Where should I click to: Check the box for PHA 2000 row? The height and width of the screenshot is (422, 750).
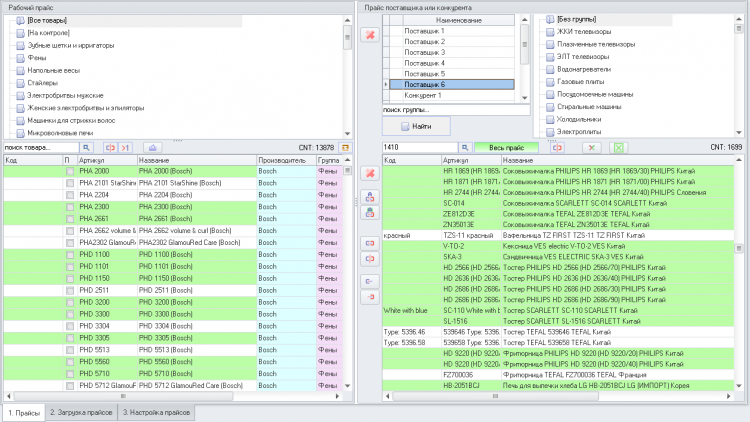[69, 171]
